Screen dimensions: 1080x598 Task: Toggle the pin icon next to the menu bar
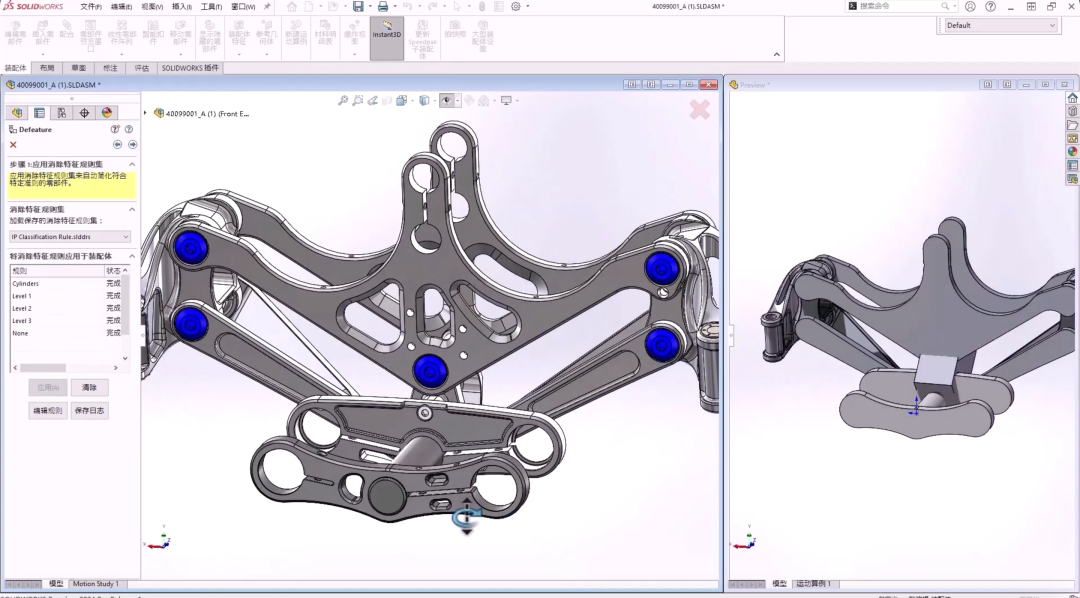tap(267, 6)
